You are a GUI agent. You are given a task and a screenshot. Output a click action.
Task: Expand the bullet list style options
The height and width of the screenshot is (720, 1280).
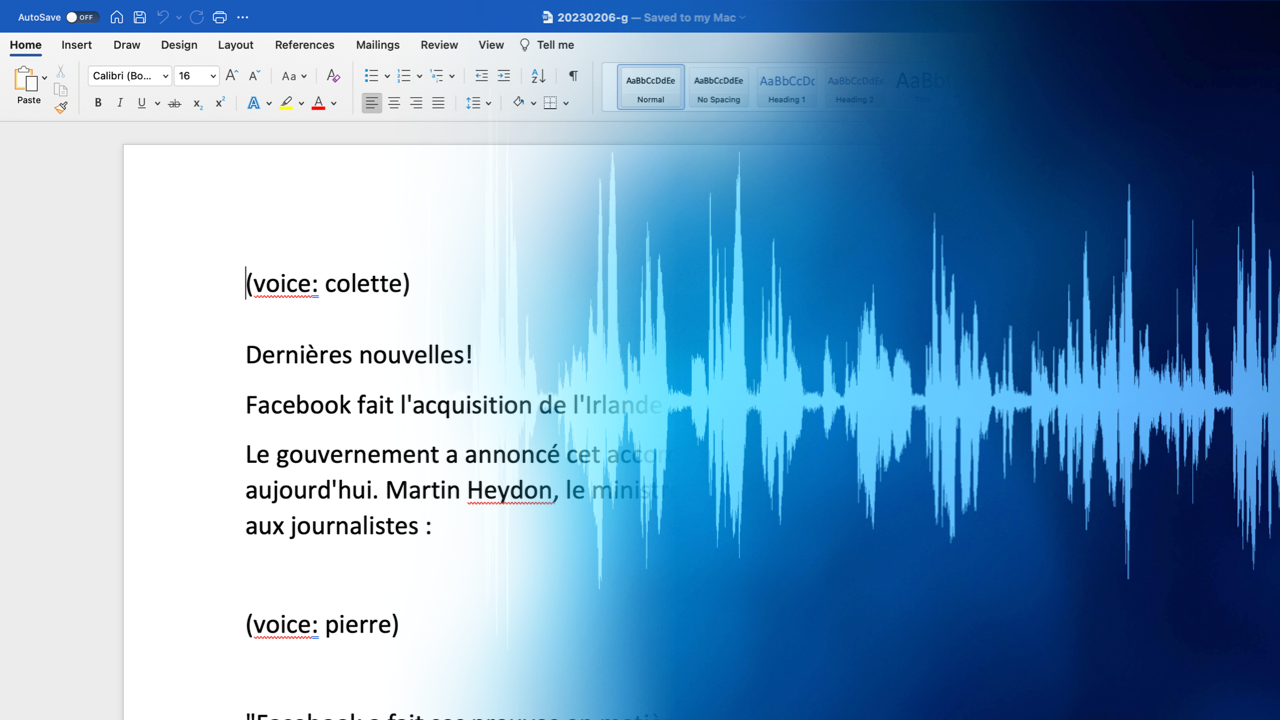[387, 76]
